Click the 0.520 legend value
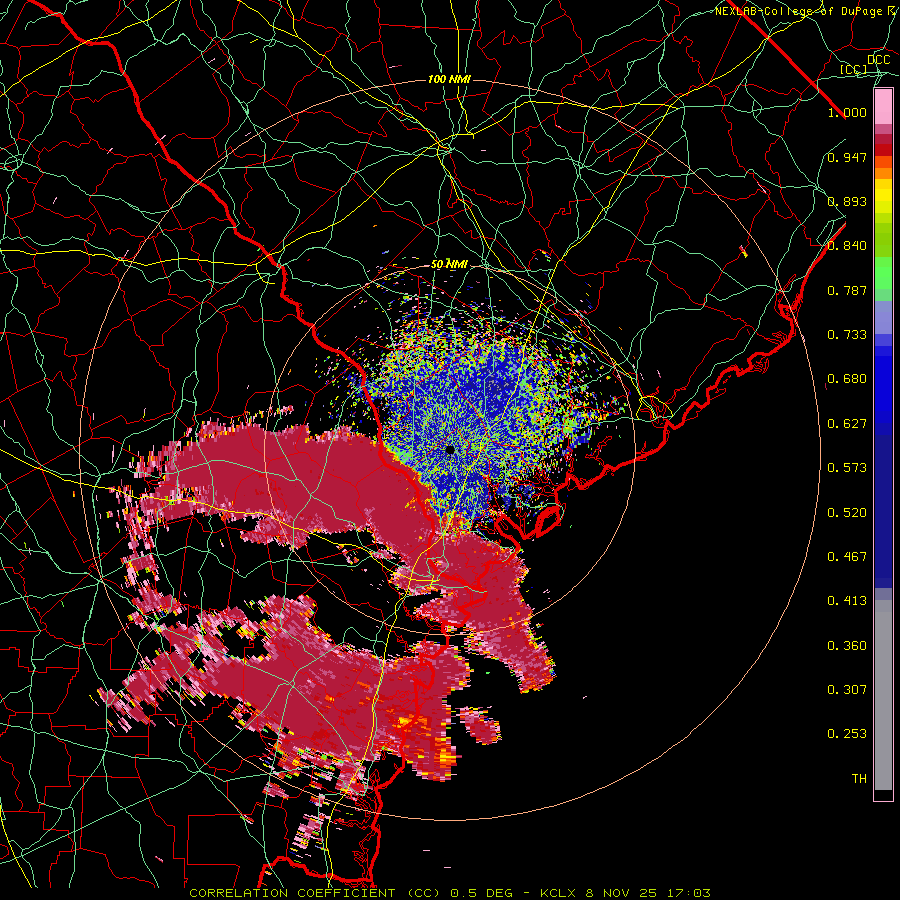The image size is (900, 900). pos(847,513)
